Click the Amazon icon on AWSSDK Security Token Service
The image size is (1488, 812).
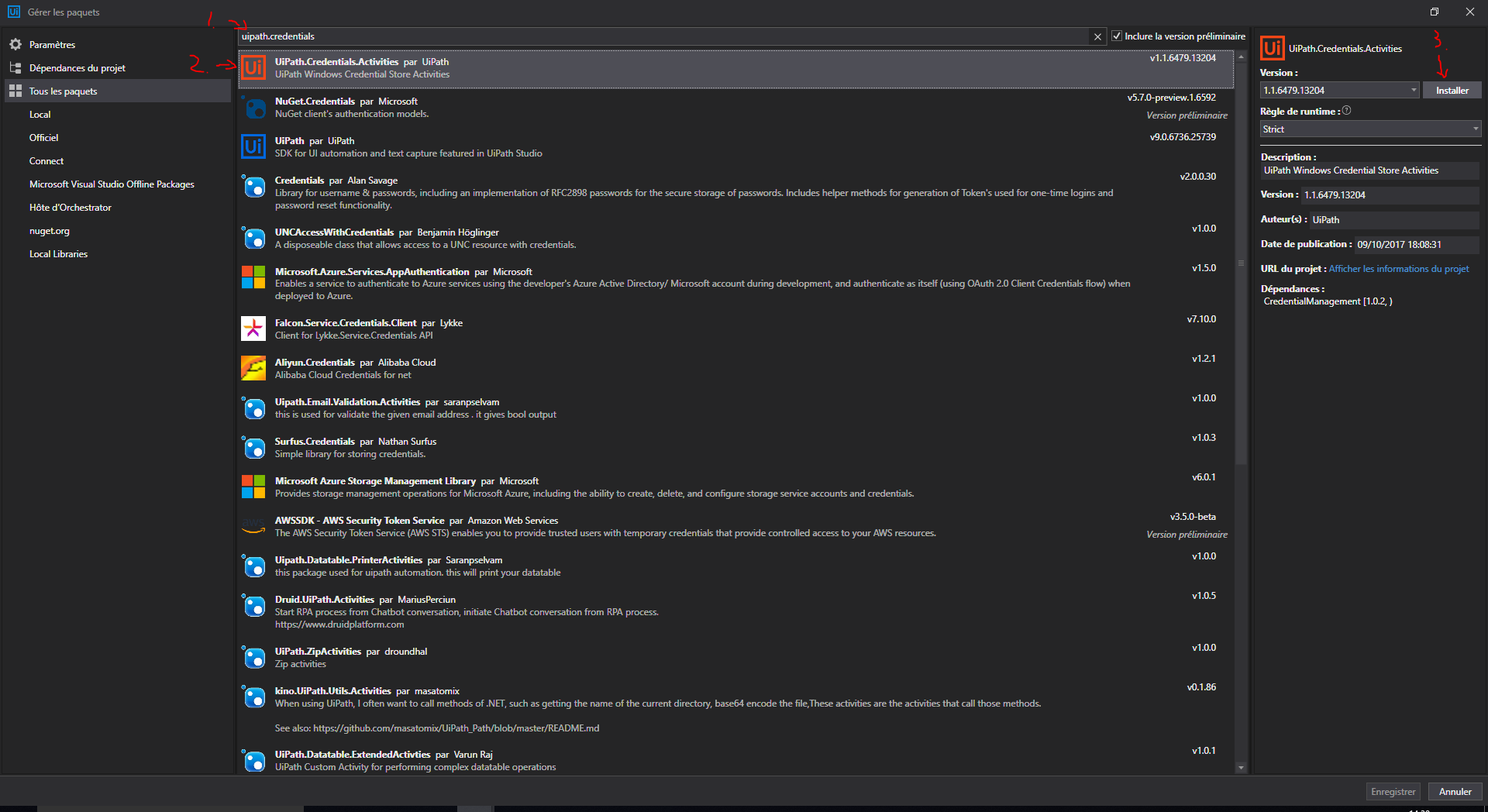[253, 526]
